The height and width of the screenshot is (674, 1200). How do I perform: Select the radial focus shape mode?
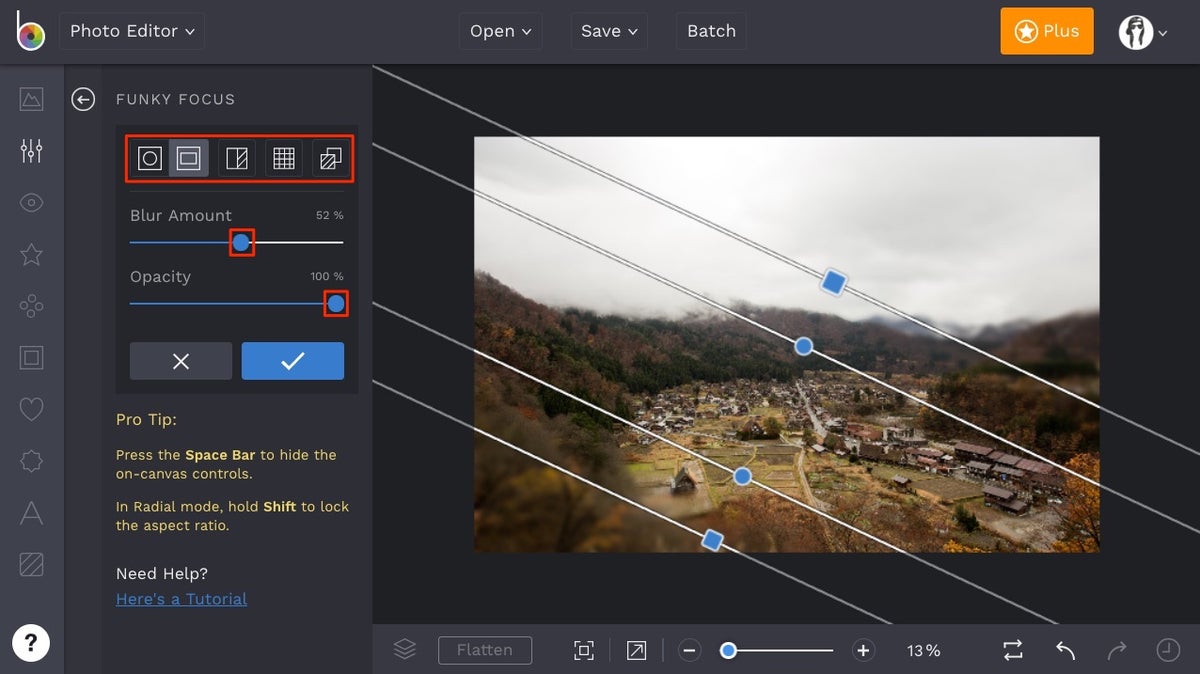coord(150,158)
